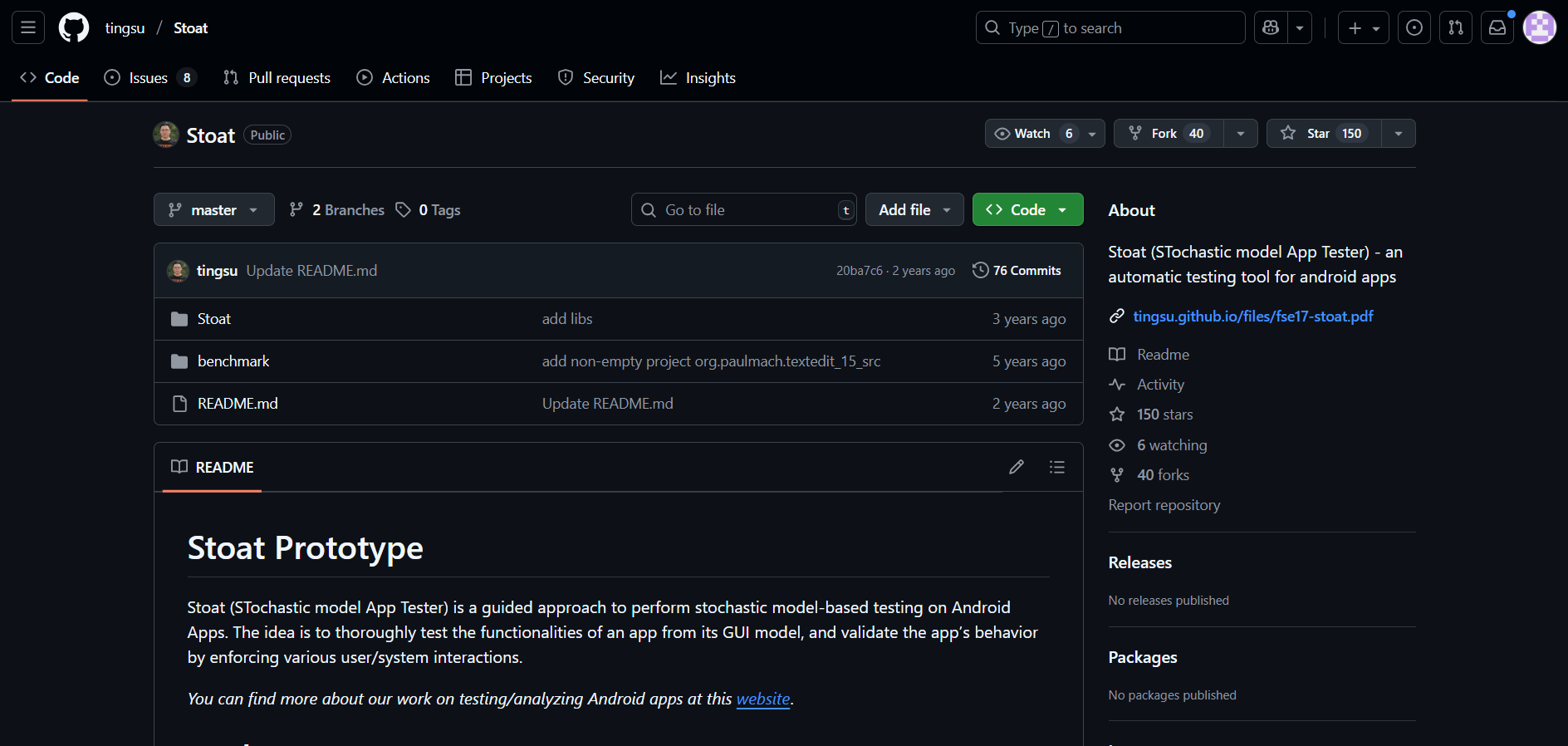Switch to the Code tab
This screenshot has width=1568, height=746.
(x=50, y=77)
